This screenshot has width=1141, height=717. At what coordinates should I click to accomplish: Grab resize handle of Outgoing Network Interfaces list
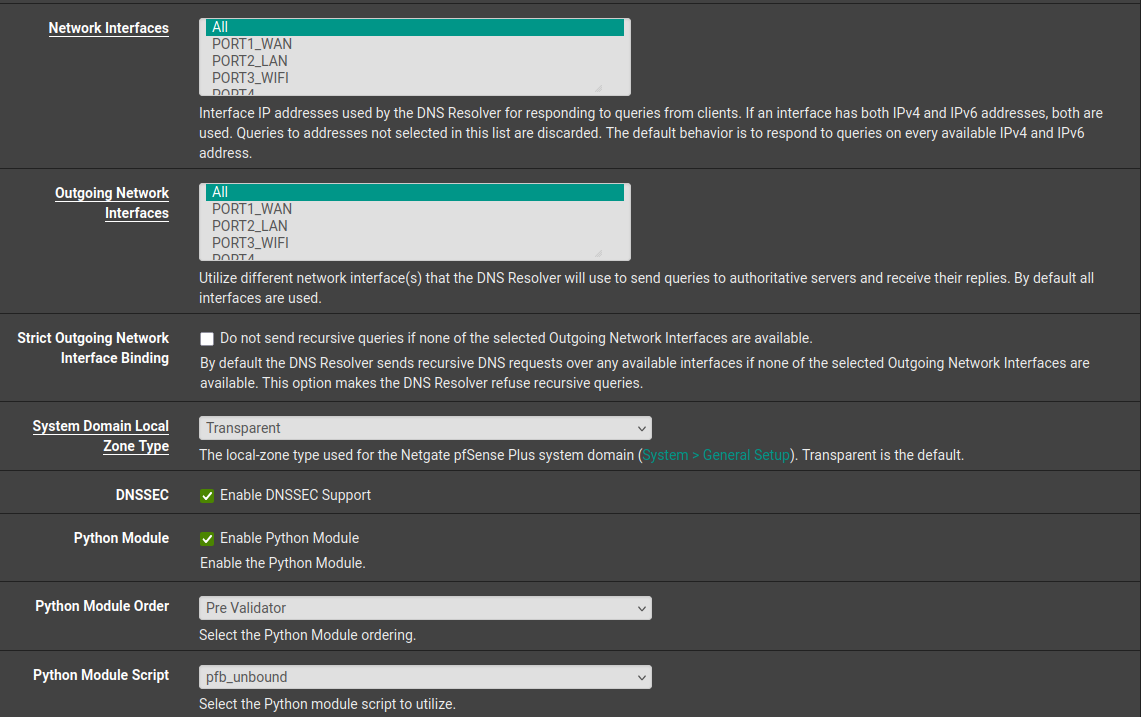tap(598, 253)
